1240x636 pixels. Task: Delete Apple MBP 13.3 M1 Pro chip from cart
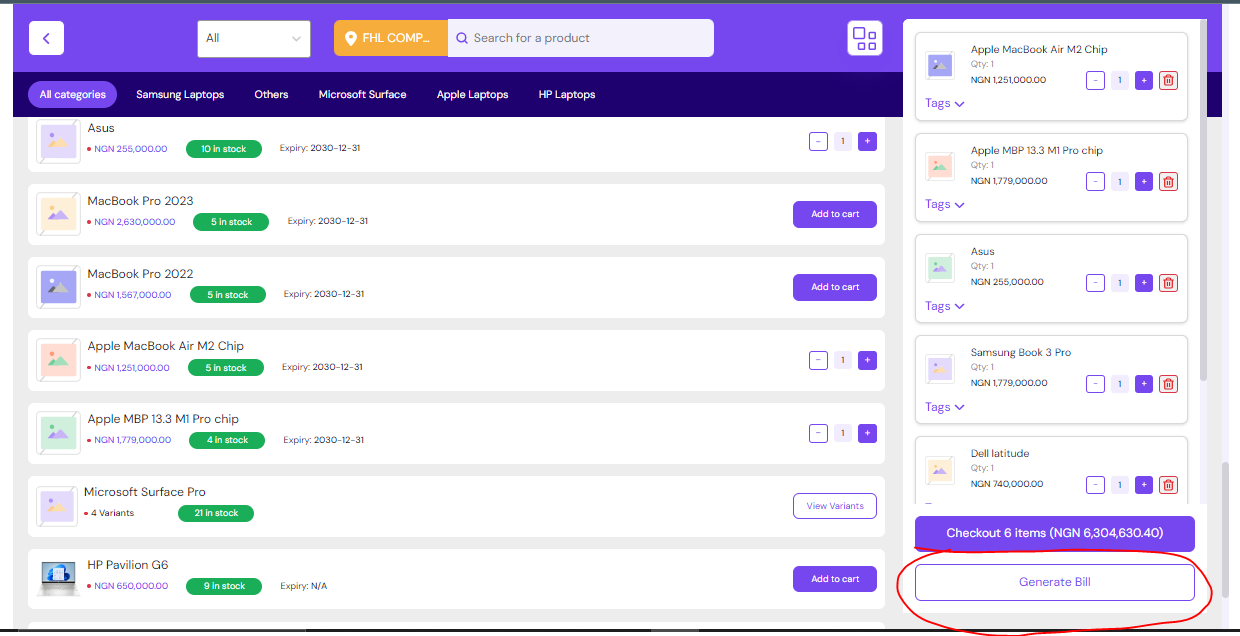tap(1168, 181)
